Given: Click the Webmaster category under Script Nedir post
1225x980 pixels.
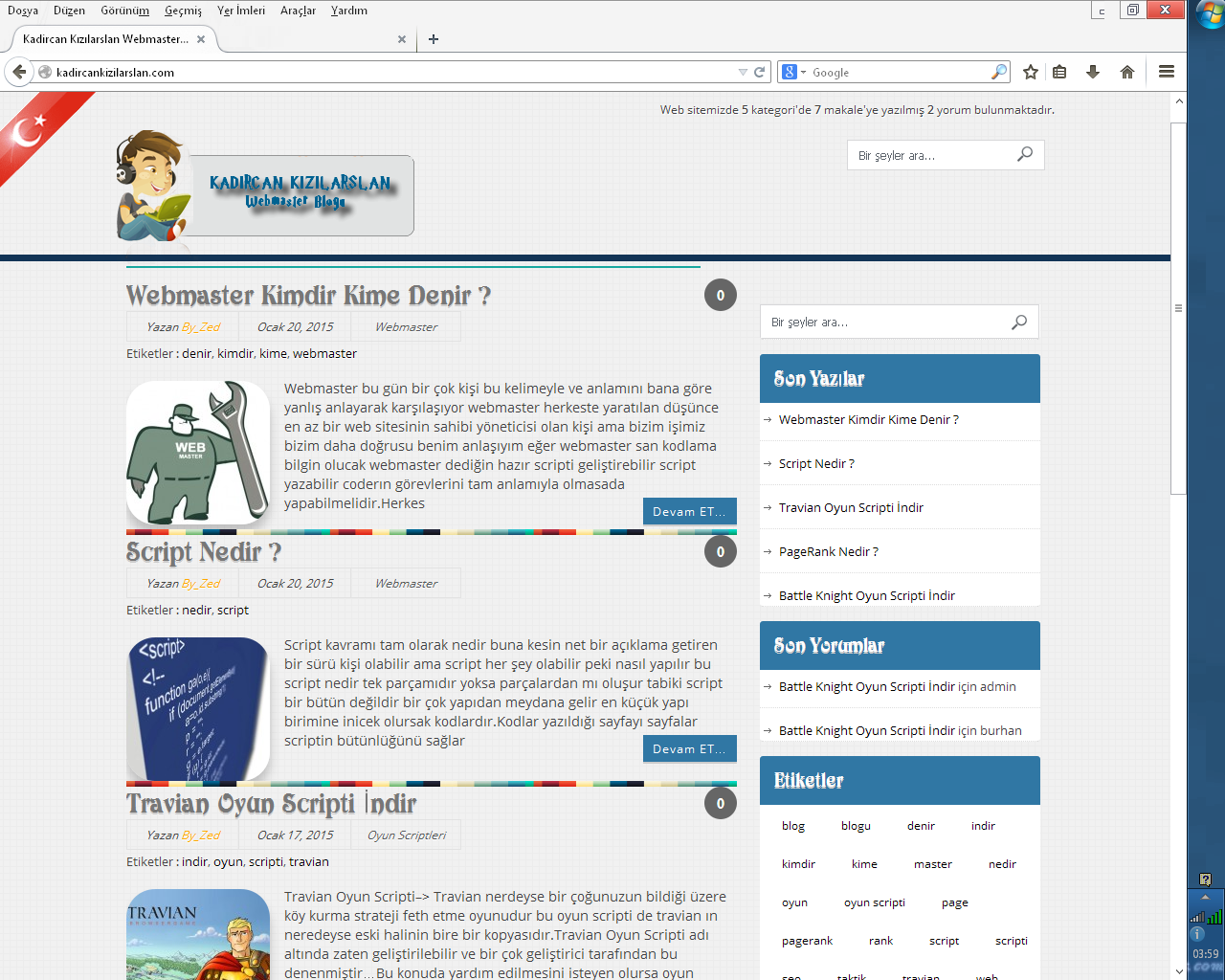Looking at the screenshot, I should (406, 583).
